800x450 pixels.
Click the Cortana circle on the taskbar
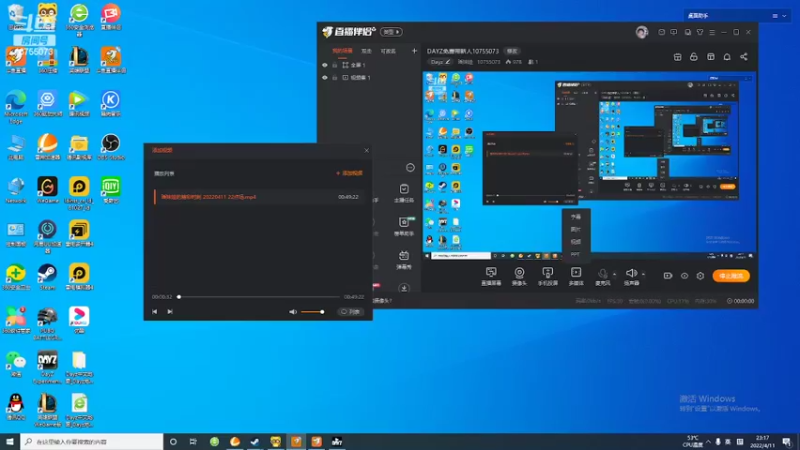click(173, 441)
